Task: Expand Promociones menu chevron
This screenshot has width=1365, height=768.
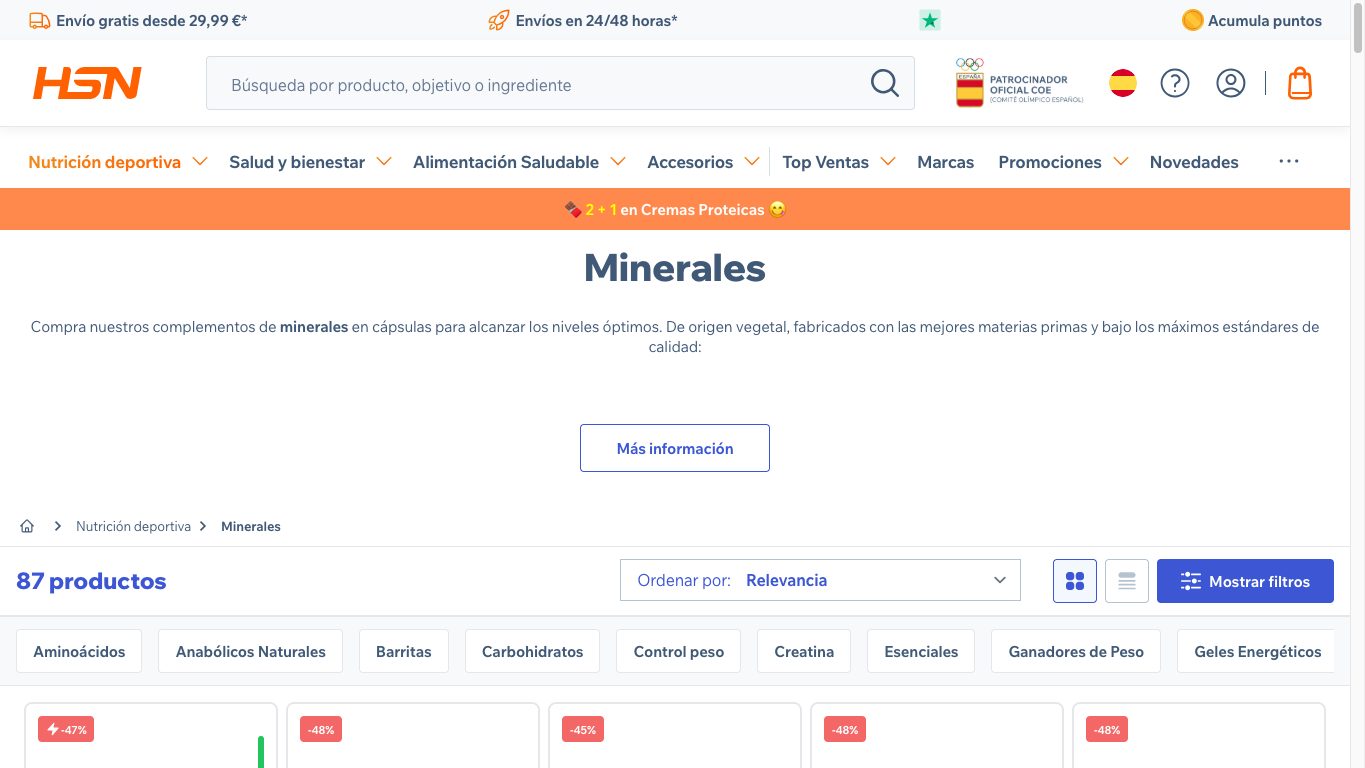Action: point(1120,161)
